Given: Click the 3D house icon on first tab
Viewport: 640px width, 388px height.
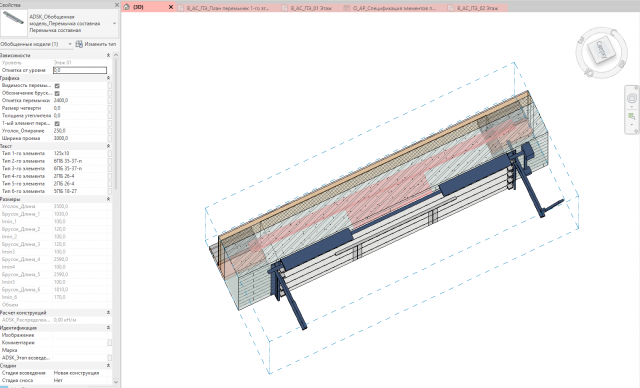Looking at the screenshot, I should coord(126,7).
